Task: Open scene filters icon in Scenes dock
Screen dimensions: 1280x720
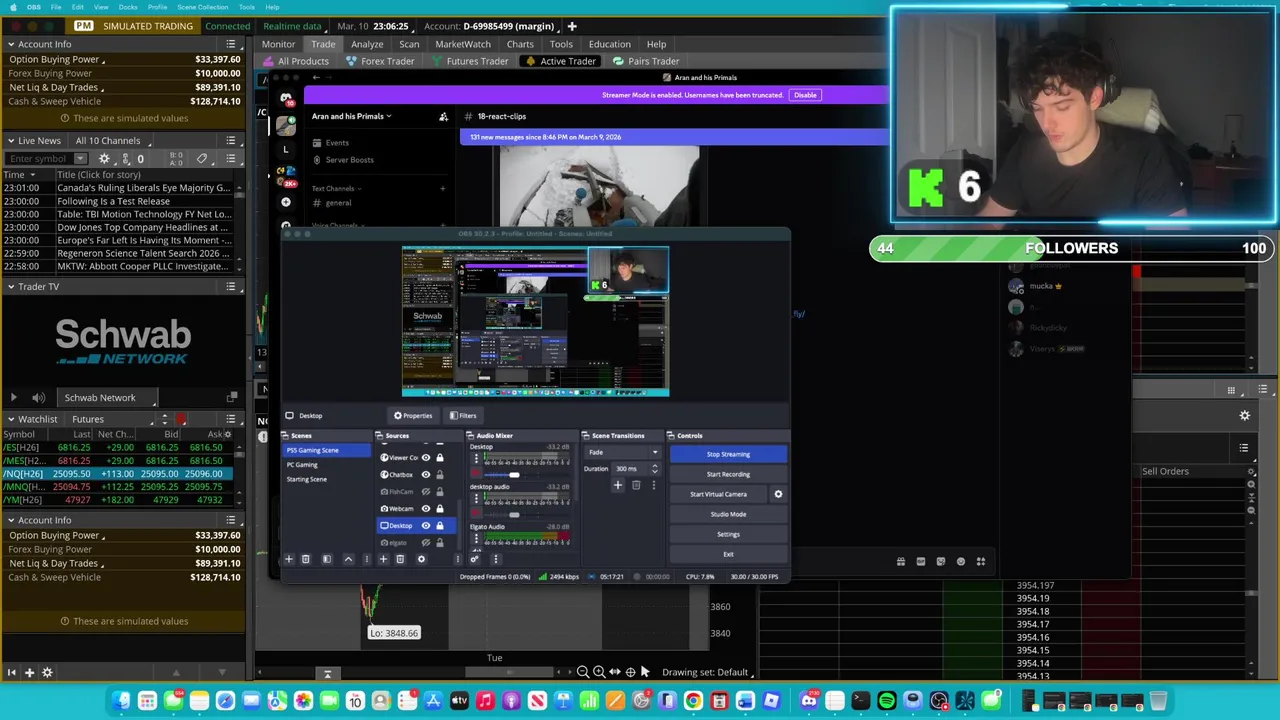Action: tap(326, 559)
